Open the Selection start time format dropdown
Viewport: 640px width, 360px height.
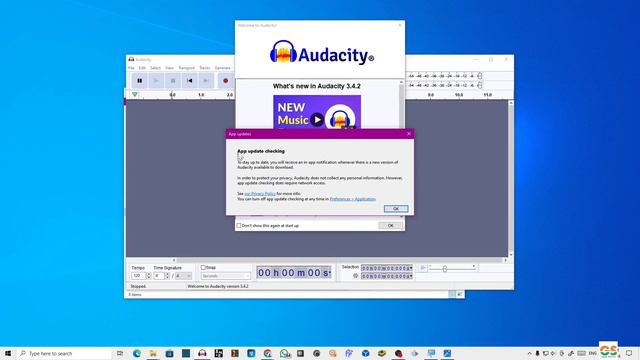[x=411, y=268]
